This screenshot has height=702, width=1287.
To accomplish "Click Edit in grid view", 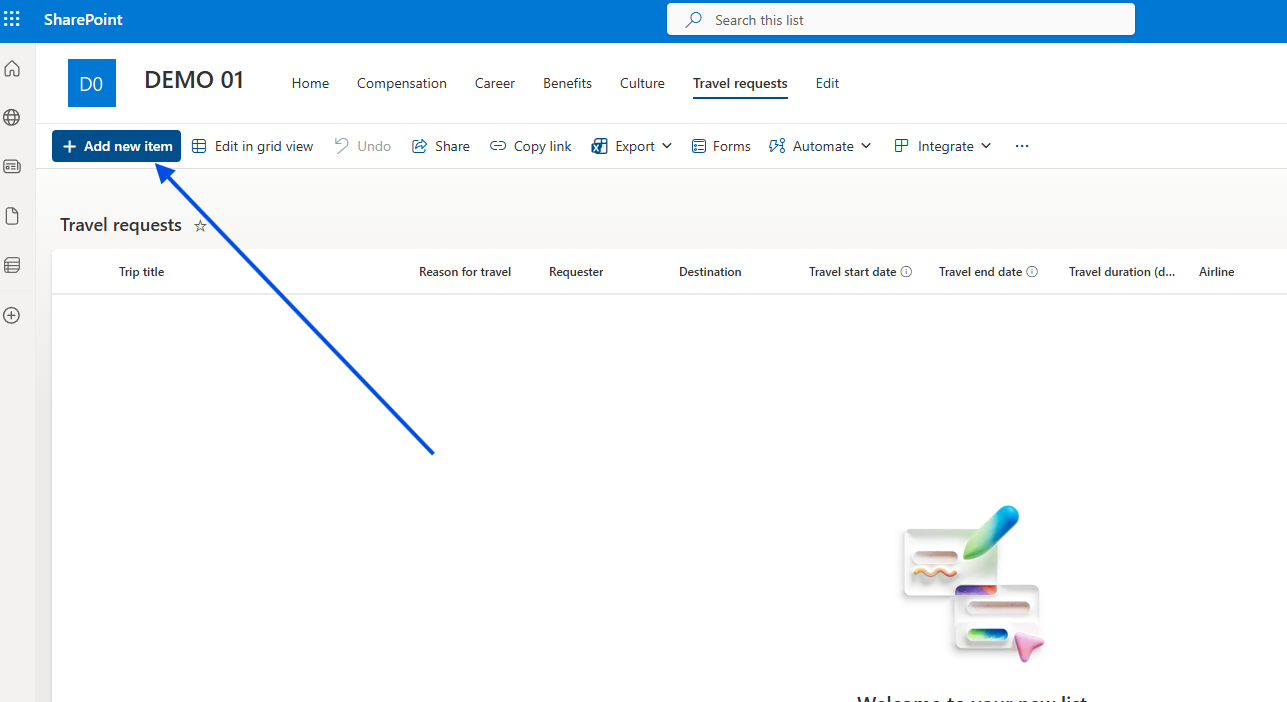I will point(253,146).
